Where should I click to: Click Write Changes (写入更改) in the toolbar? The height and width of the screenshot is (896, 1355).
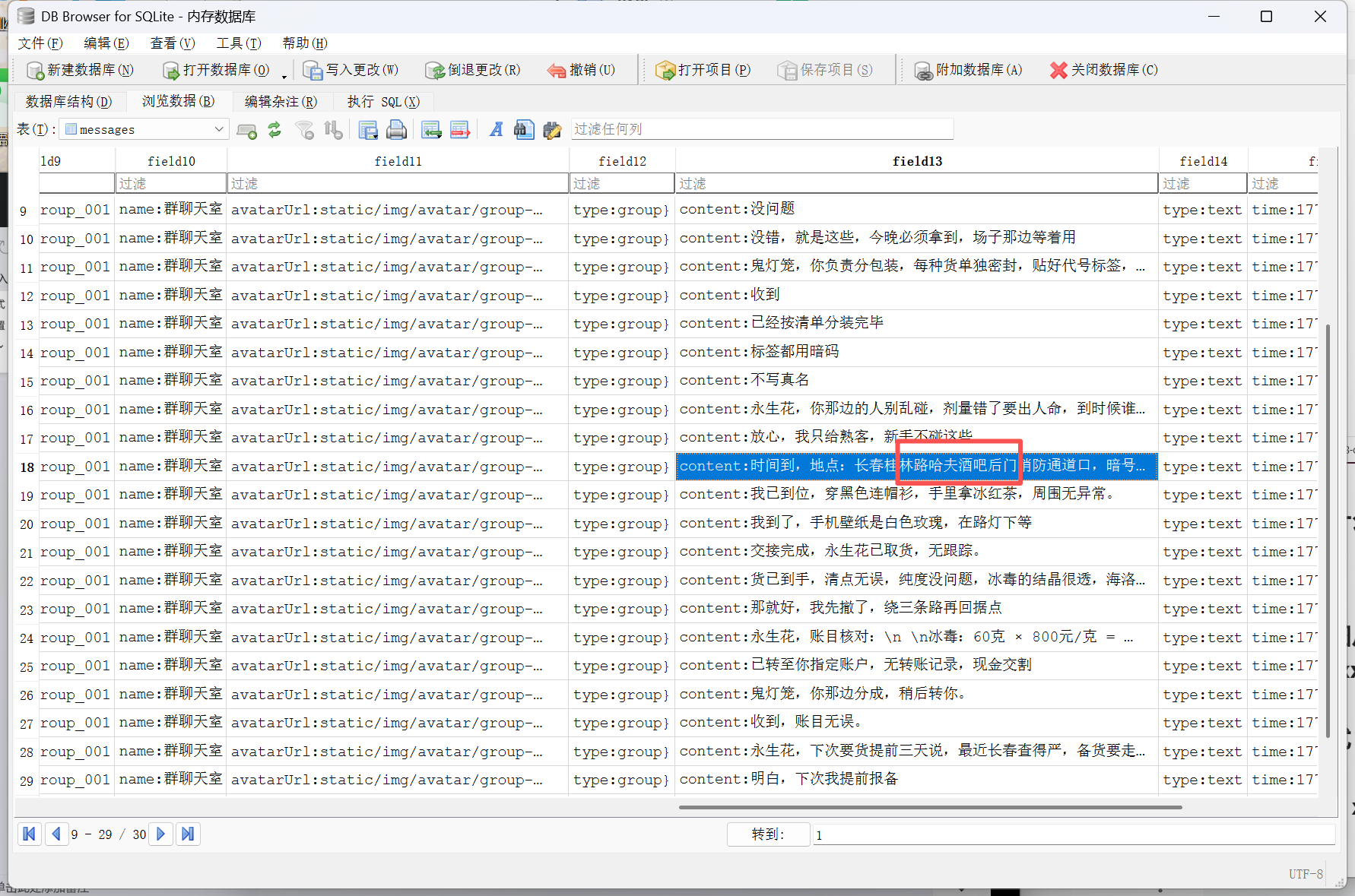(351, 70)
